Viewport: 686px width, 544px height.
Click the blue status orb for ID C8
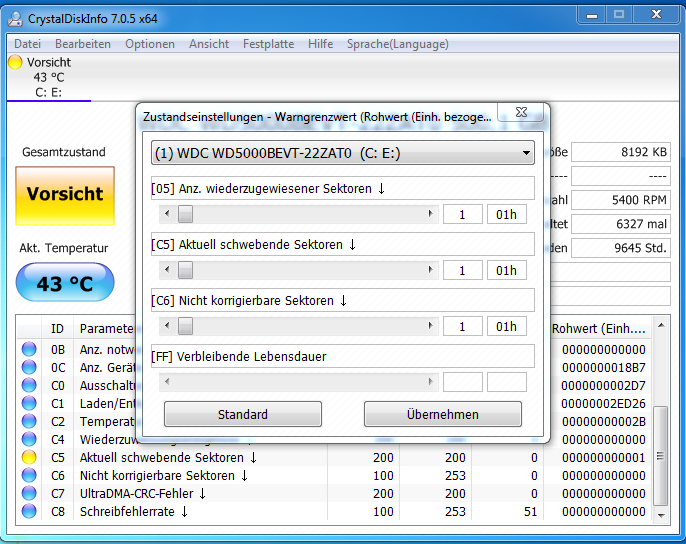tap(29, 511)
